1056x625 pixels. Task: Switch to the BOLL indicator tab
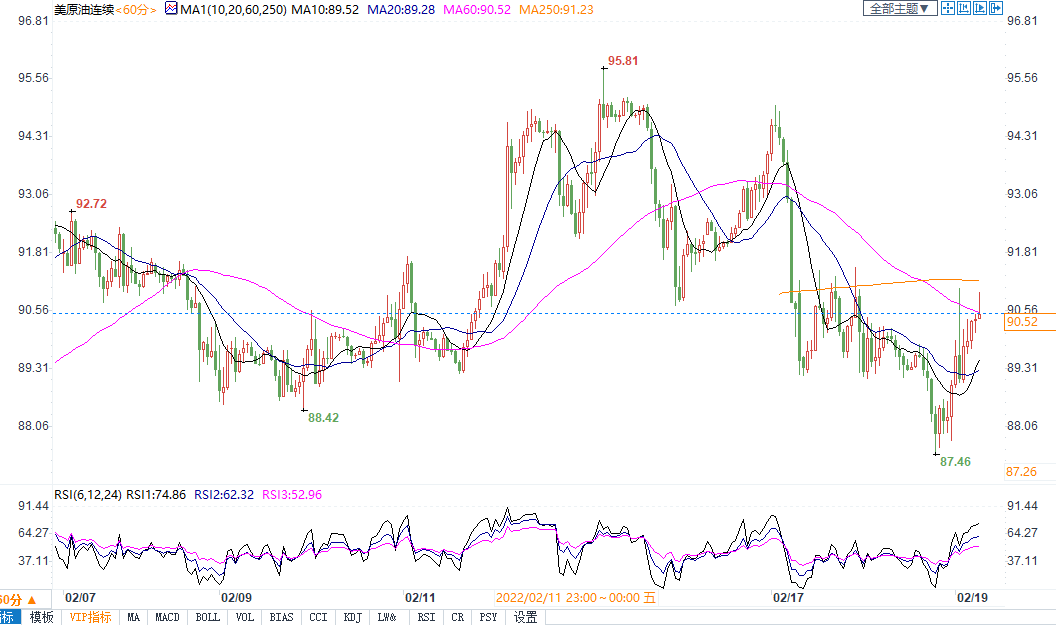tap(207, 617)
